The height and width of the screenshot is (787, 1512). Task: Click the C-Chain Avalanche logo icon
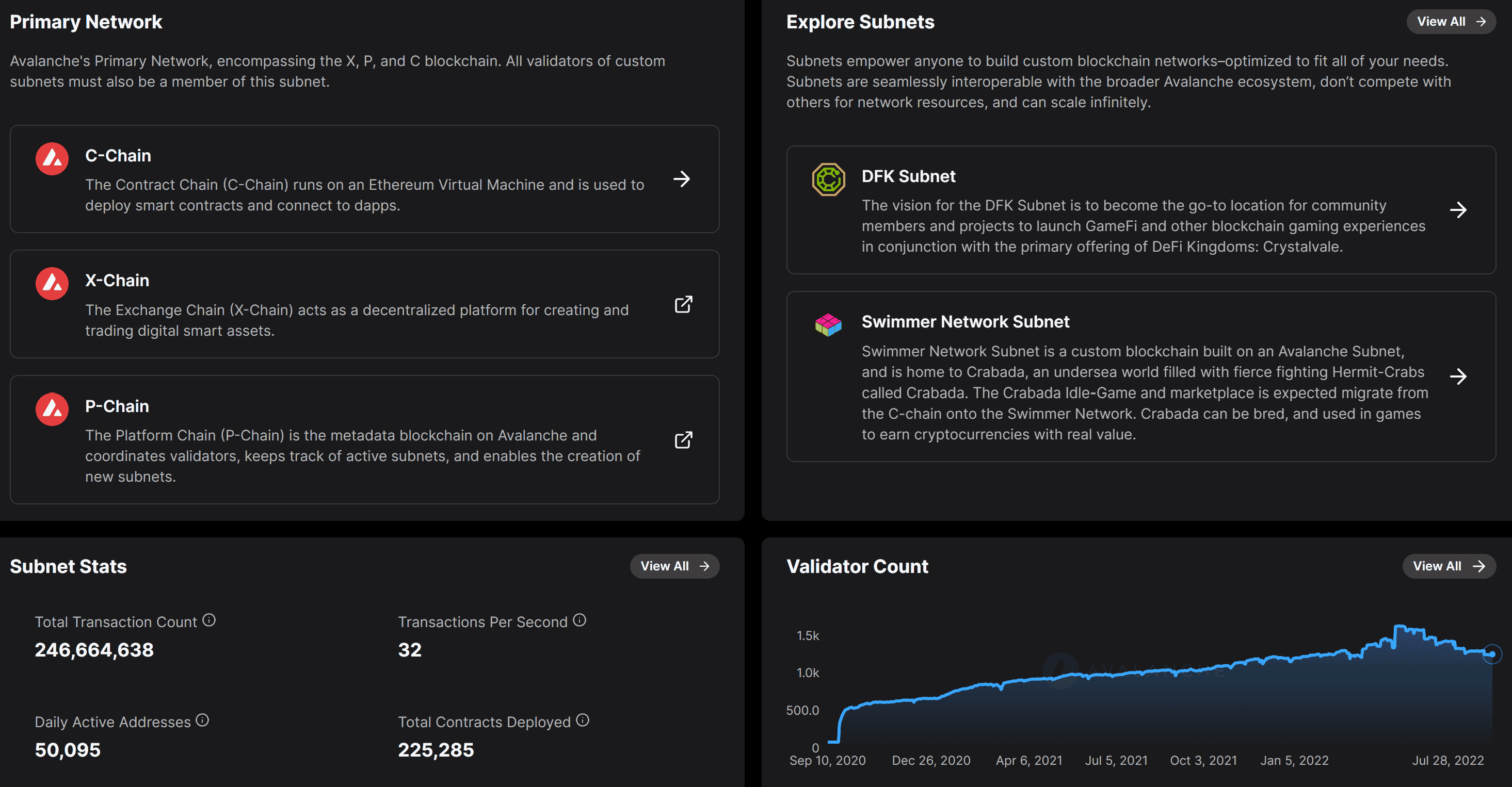pyautogui.click(x=52, y=158)
